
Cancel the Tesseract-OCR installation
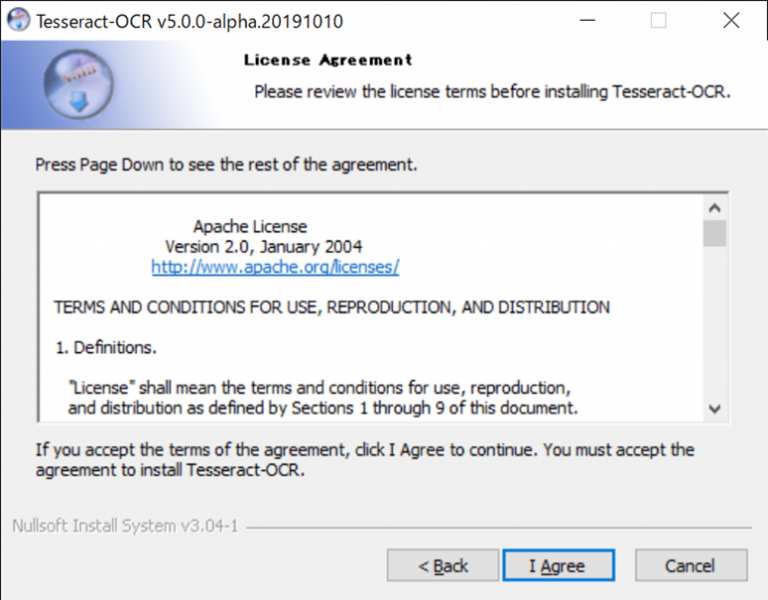tap(689, 566)
